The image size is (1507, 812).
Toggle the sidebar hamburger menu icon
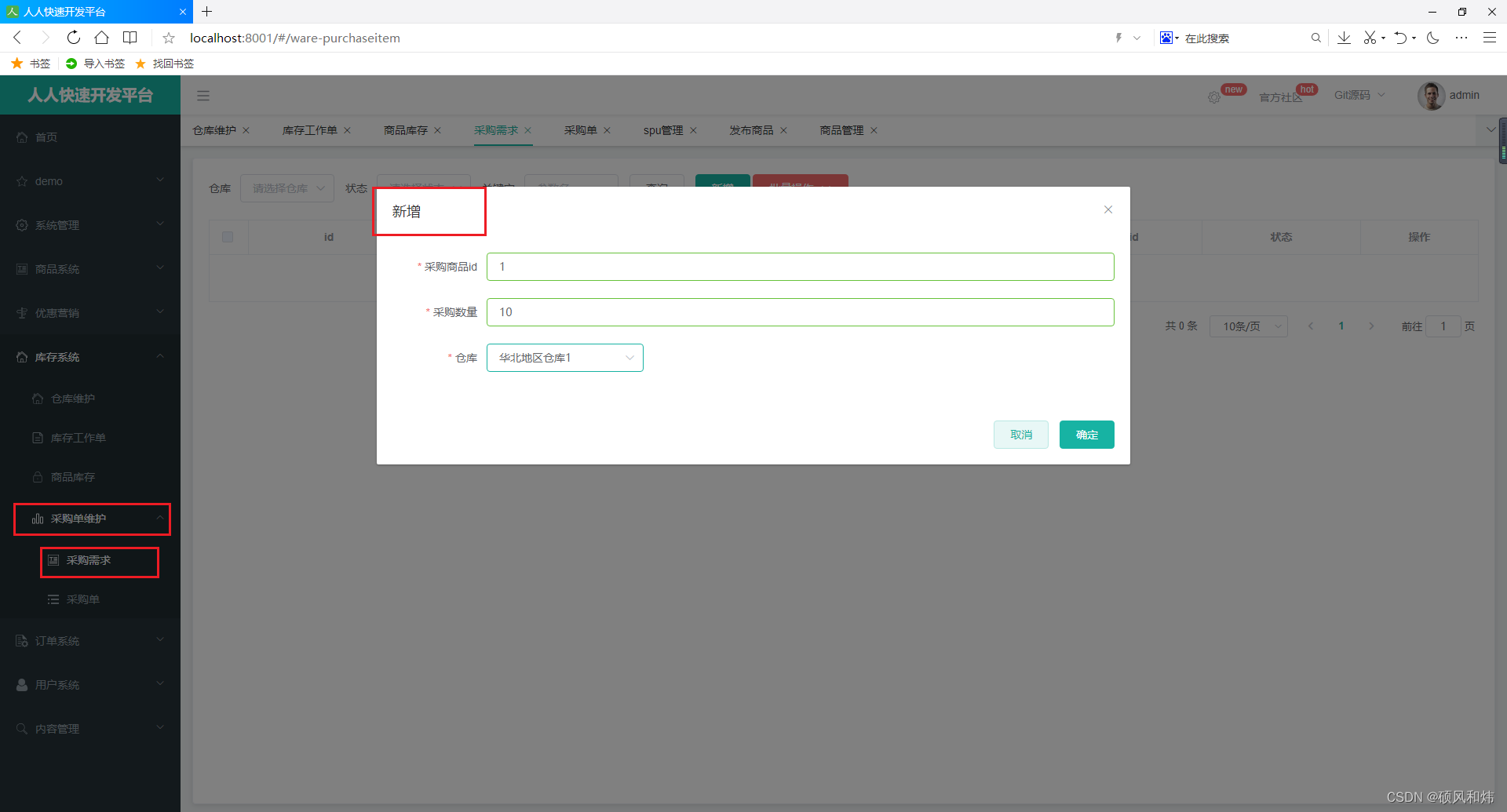click(203, 96)
